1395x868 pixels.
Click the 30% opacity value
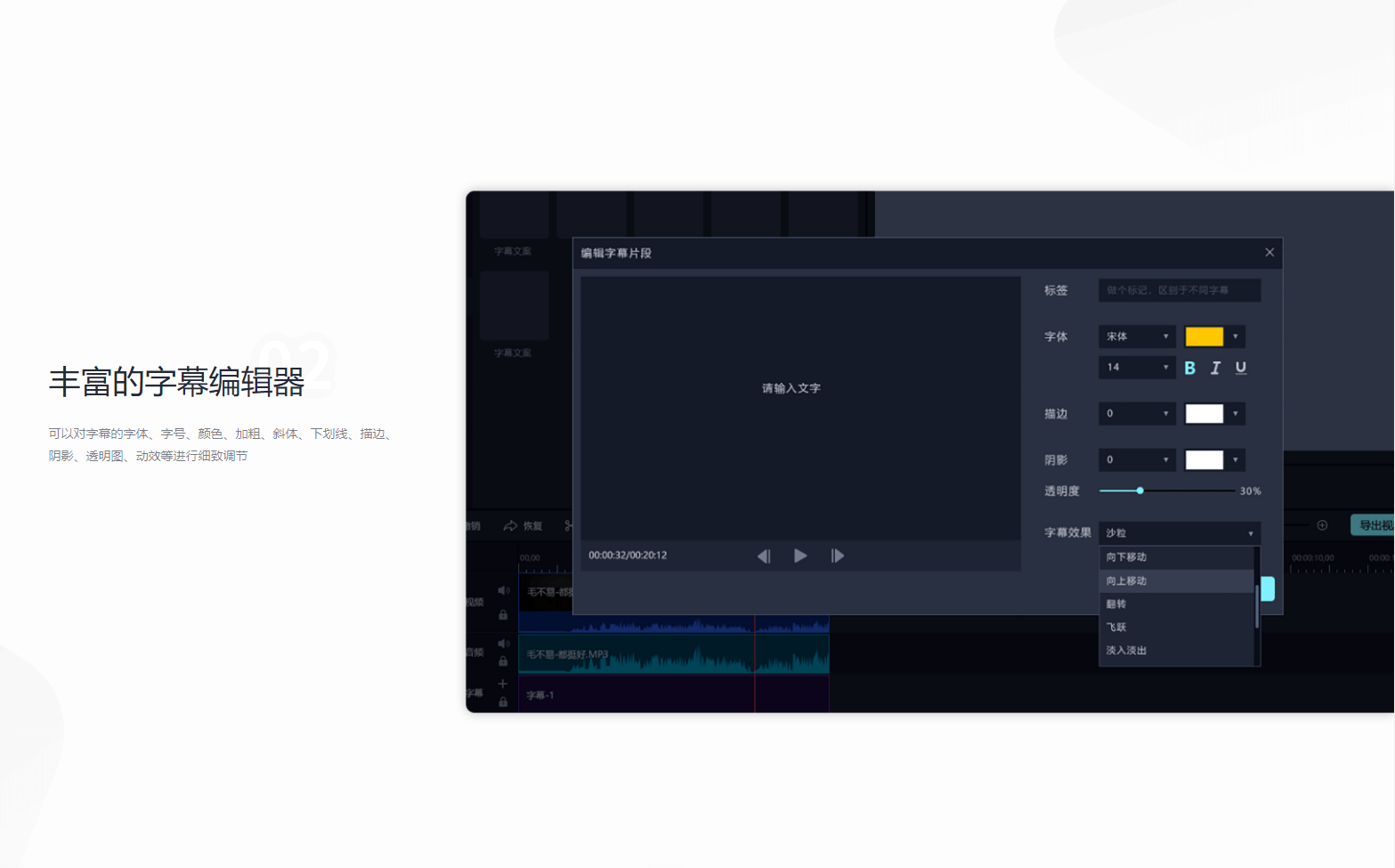click(x=1250, y=491)
